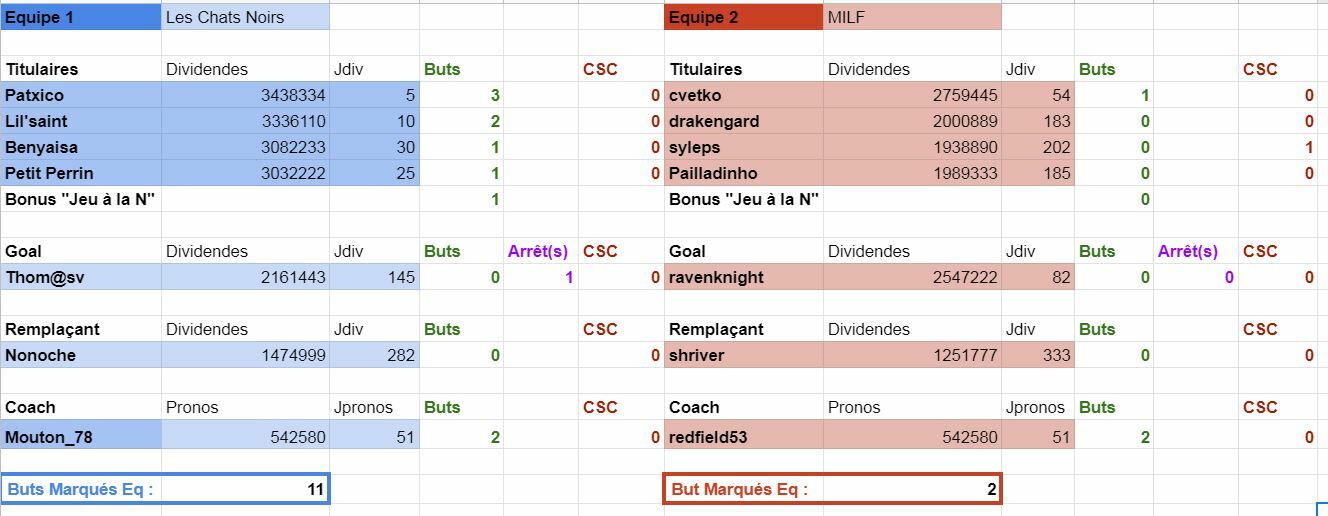Click the MILF team name cell
This screenshot has height=516, width=1328.
click(x=911, y=17)
